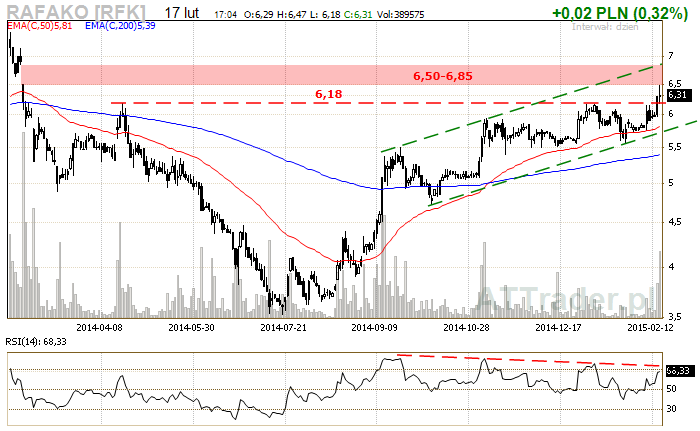The width and height of the screenshot is (700, 431).
Task: Click the RAFAKO [RFK] chart title
Action: pos(77,12)
